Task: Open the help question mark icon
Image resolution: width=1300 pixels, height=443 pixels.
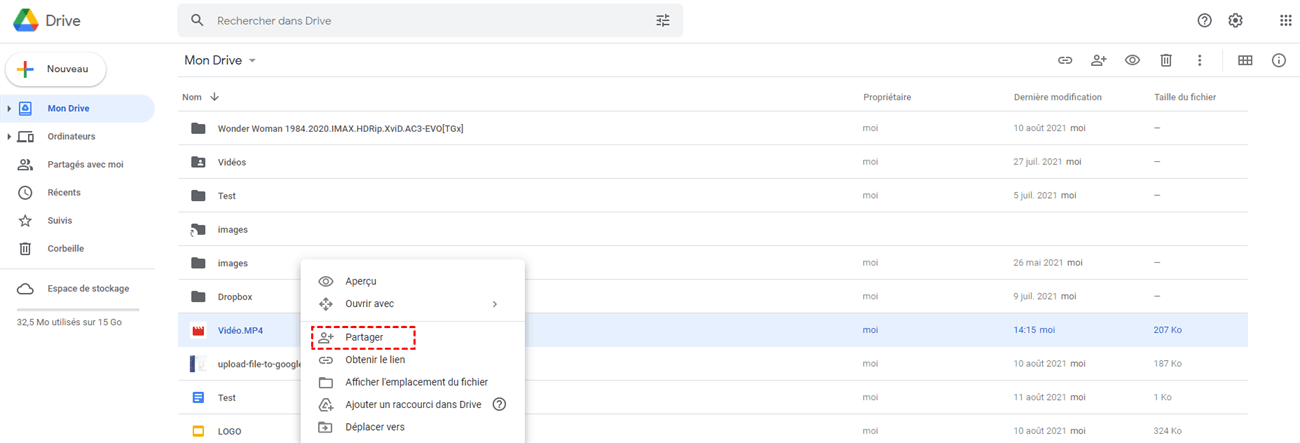Action: [x=1204, y=20]
